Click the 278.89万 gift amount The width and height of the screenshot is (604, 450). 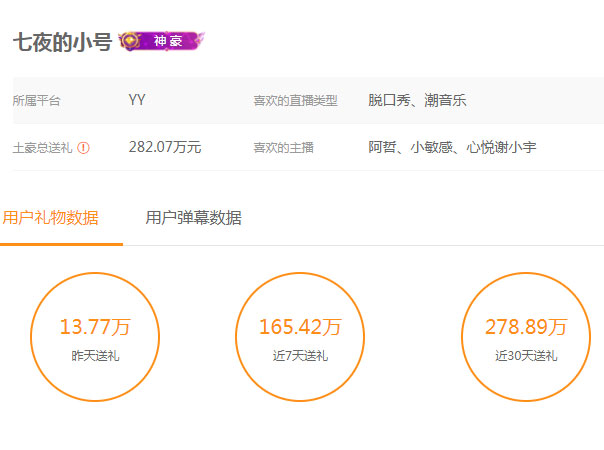click(526, 327)
